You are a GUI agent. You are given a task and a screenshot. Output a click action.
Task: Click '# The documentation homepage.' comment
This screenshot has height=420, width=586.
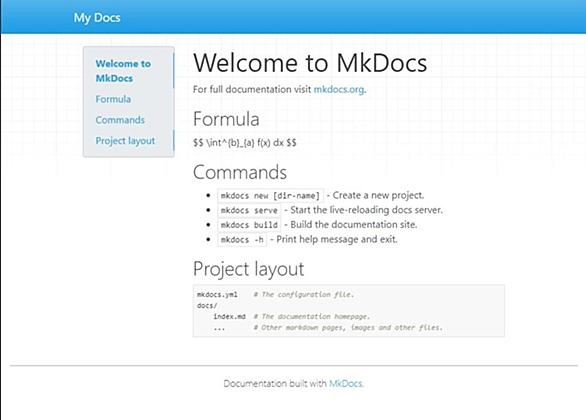(312, 316)
